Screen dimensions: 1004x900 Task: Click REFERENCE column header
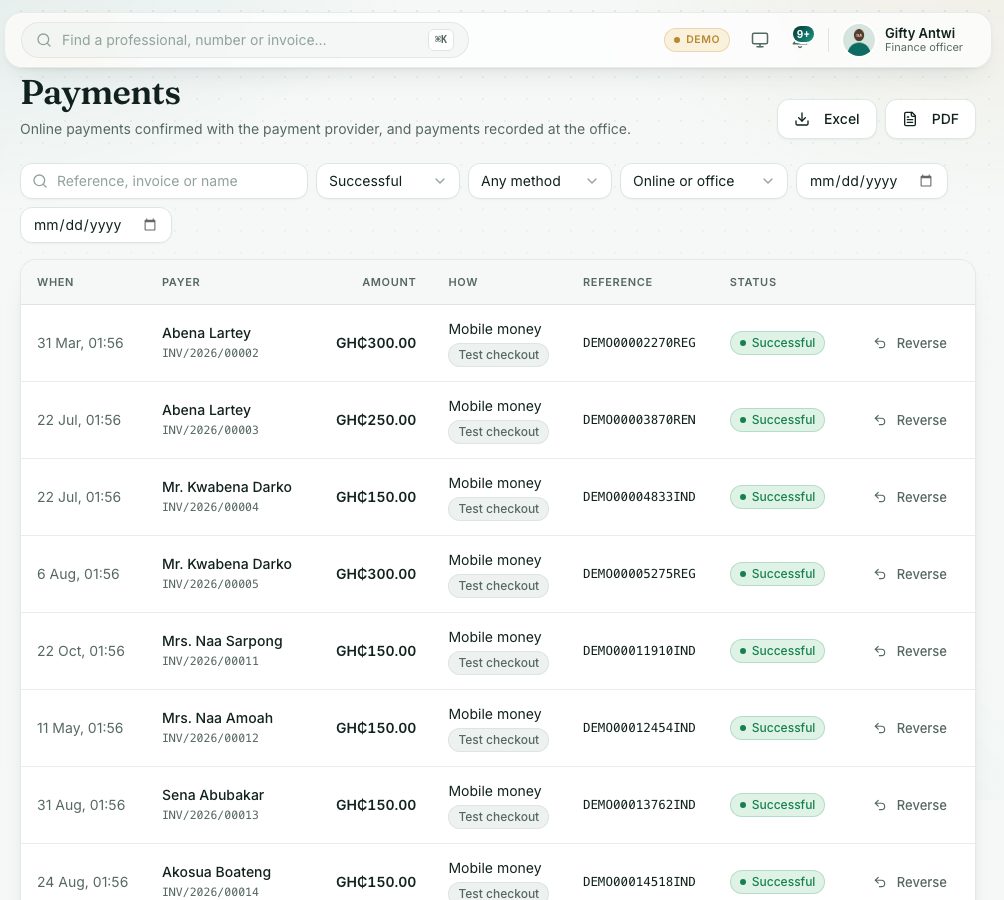pos(617,282)
